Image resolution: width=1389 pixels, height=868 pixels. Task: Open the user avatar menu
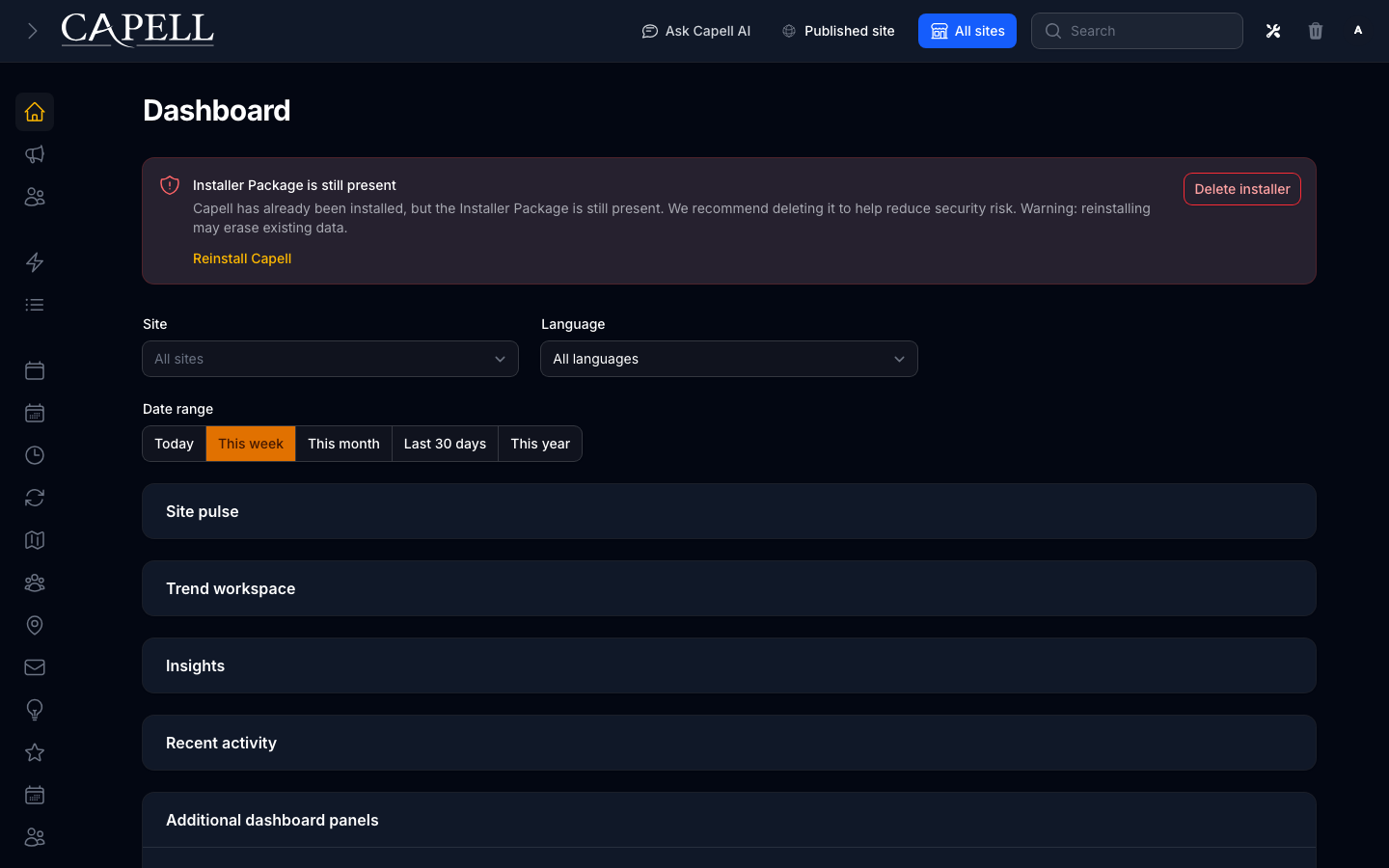point(1358,31)
